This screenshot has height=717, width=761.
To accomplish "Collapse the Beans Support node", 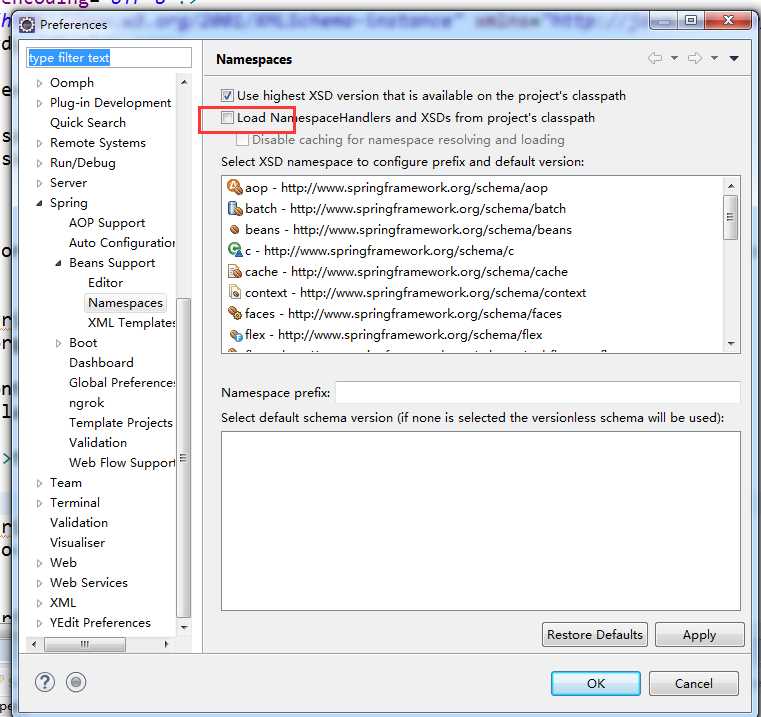I will (58, 263).
